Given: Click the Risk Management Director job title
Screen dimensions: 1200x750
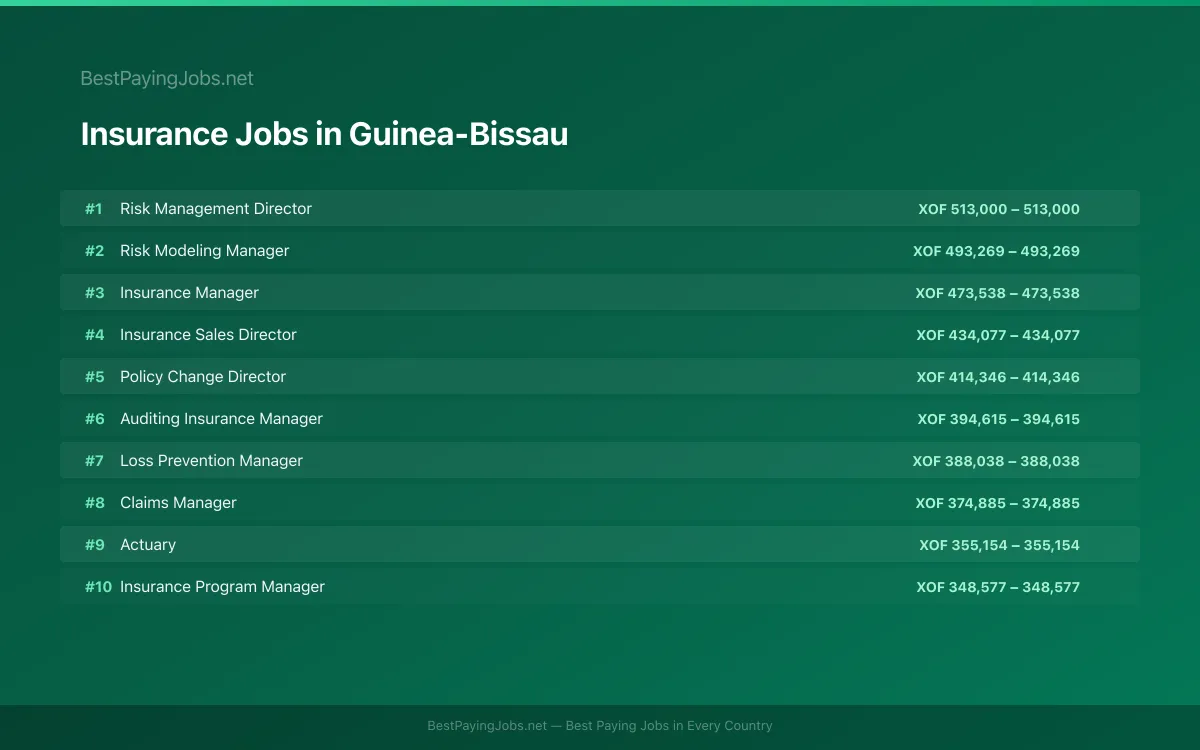Looking at the screenshot, I should click(216, 209).
